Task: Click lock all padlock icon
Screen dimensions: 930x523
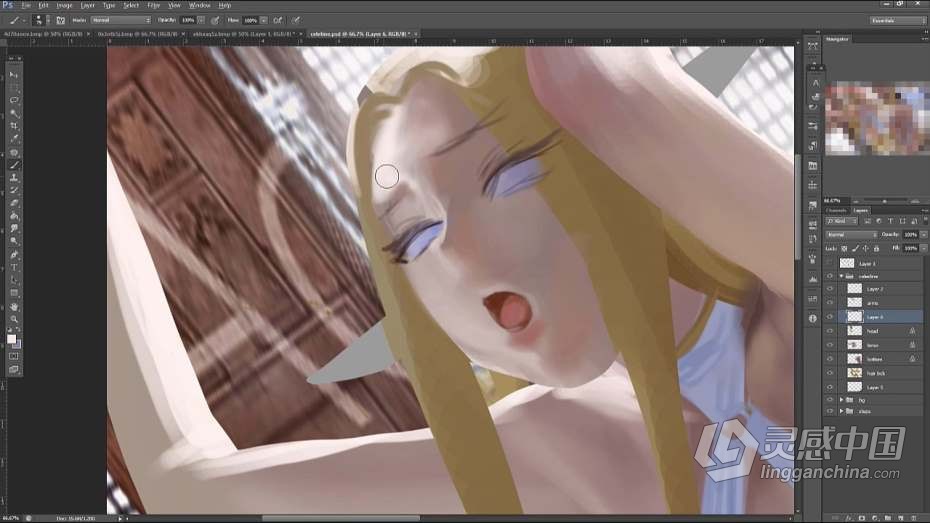Action: click(877, 248)
